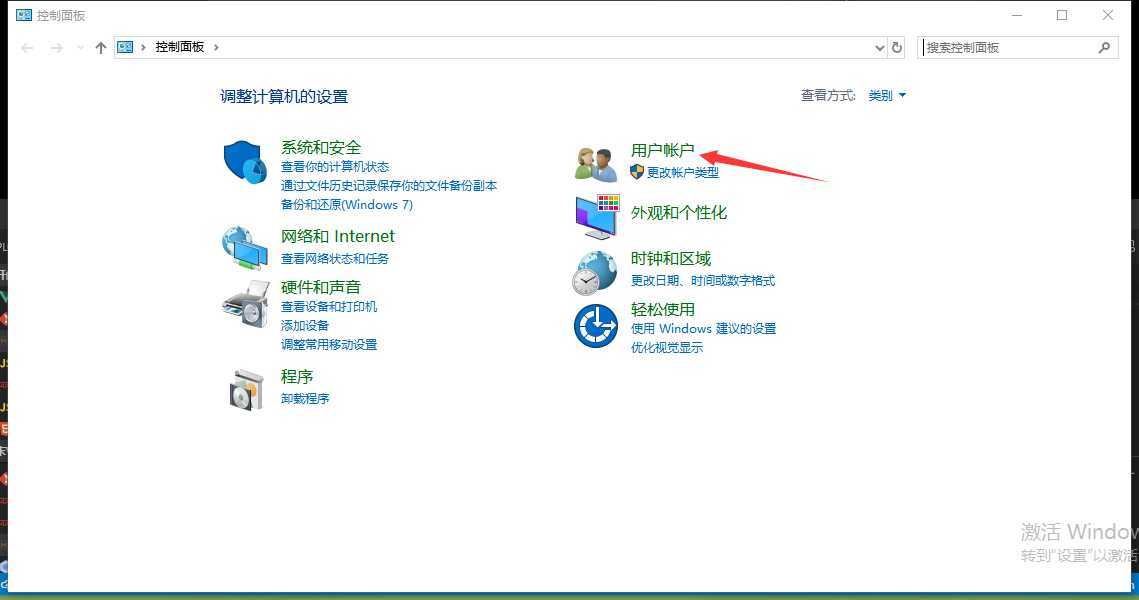Open the 用户帐户 category
Screen dimensions: 1139x600
[662, 150]
